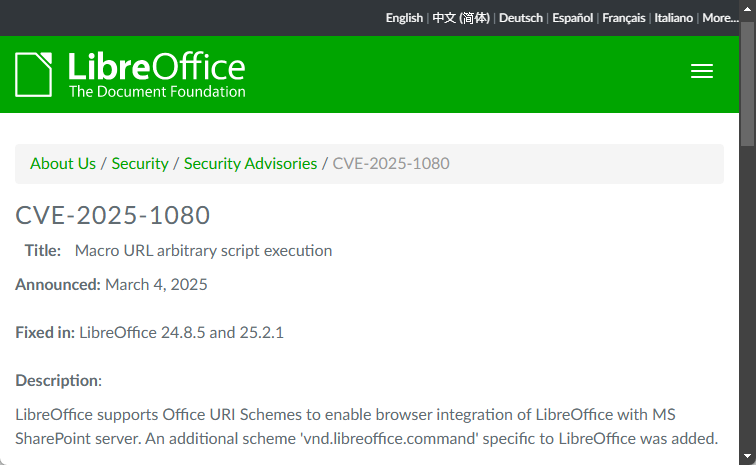Switch language to English
The height and width of the screenshot is (465, 756).
click(404, 18)
